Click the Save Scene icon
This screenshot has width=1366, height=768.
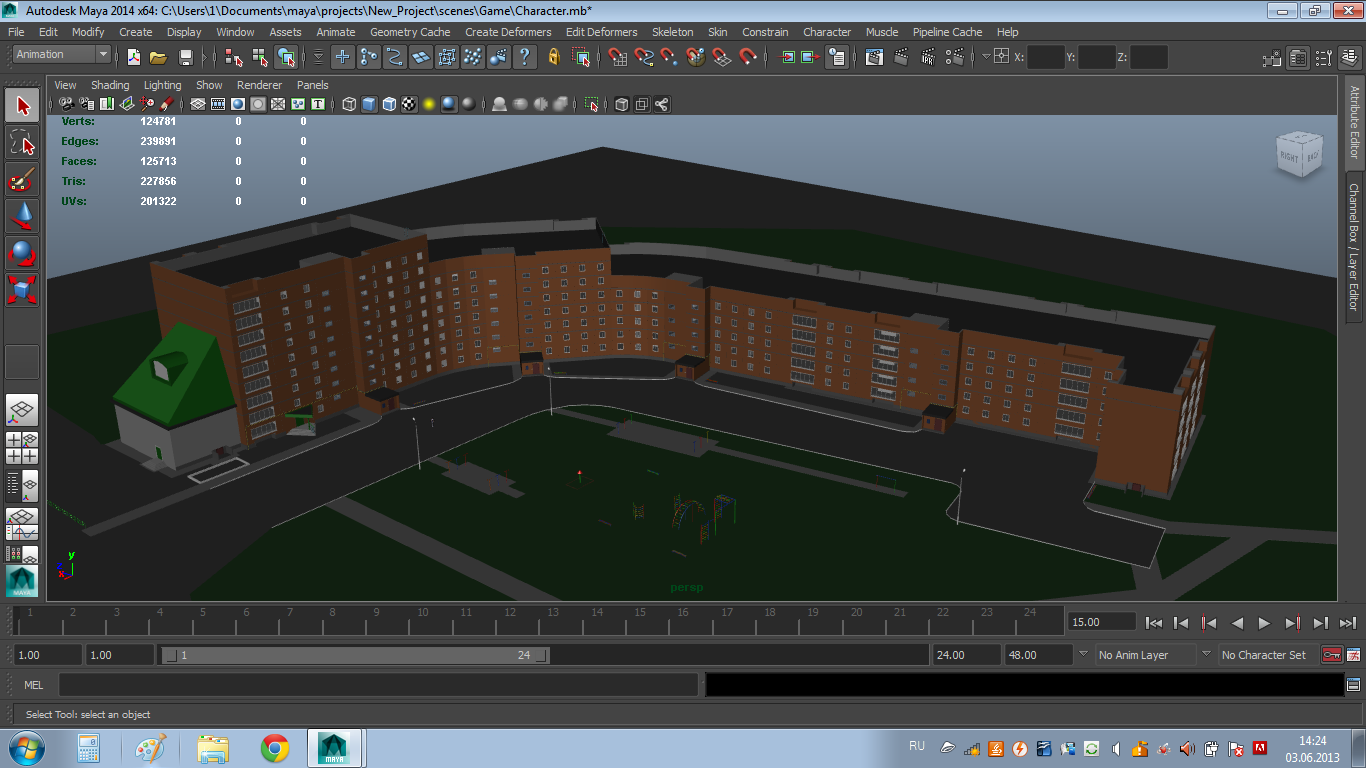point(185,58)
